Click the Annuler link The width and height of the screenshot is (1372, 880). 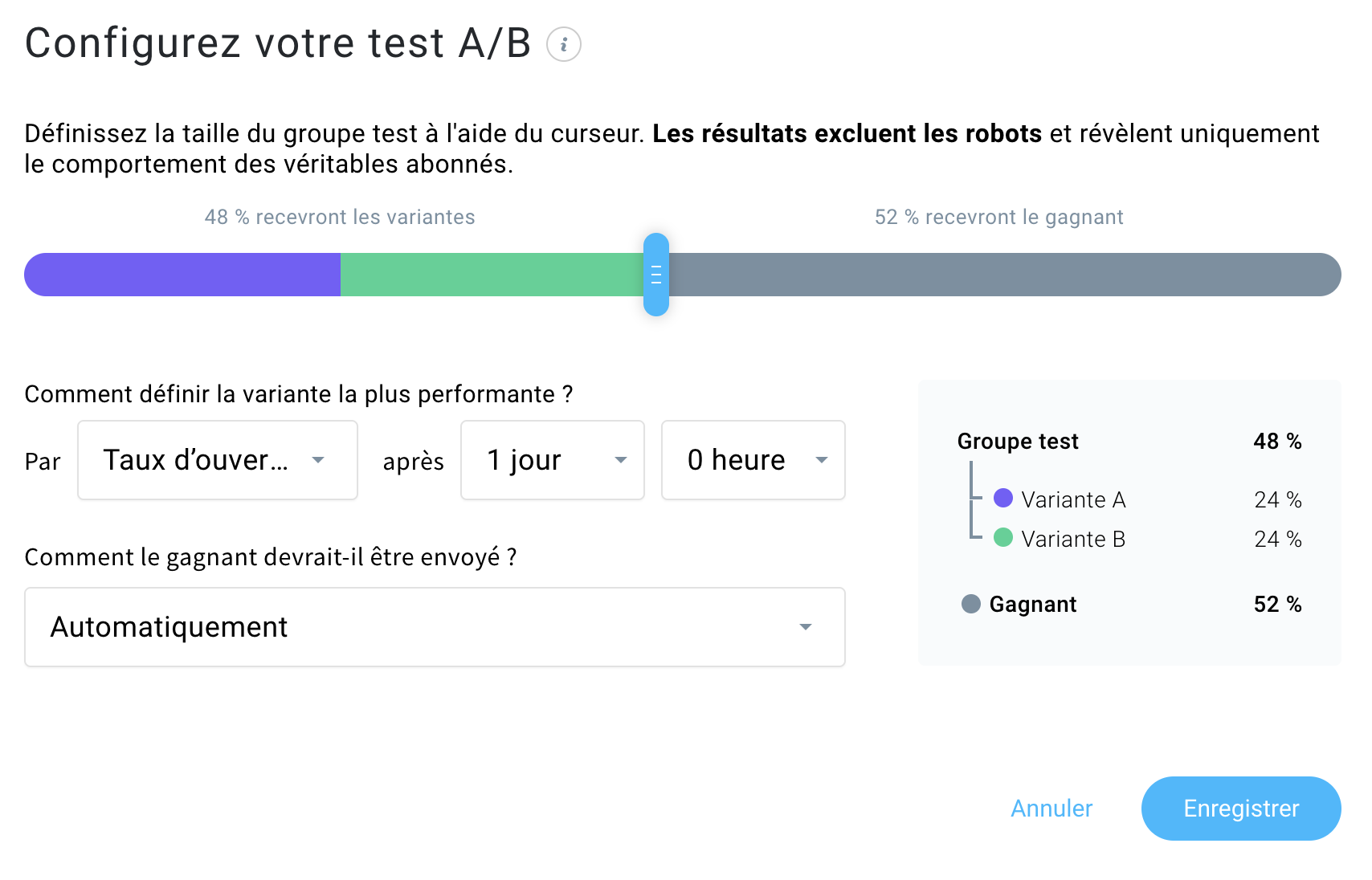click(1051, 809)
